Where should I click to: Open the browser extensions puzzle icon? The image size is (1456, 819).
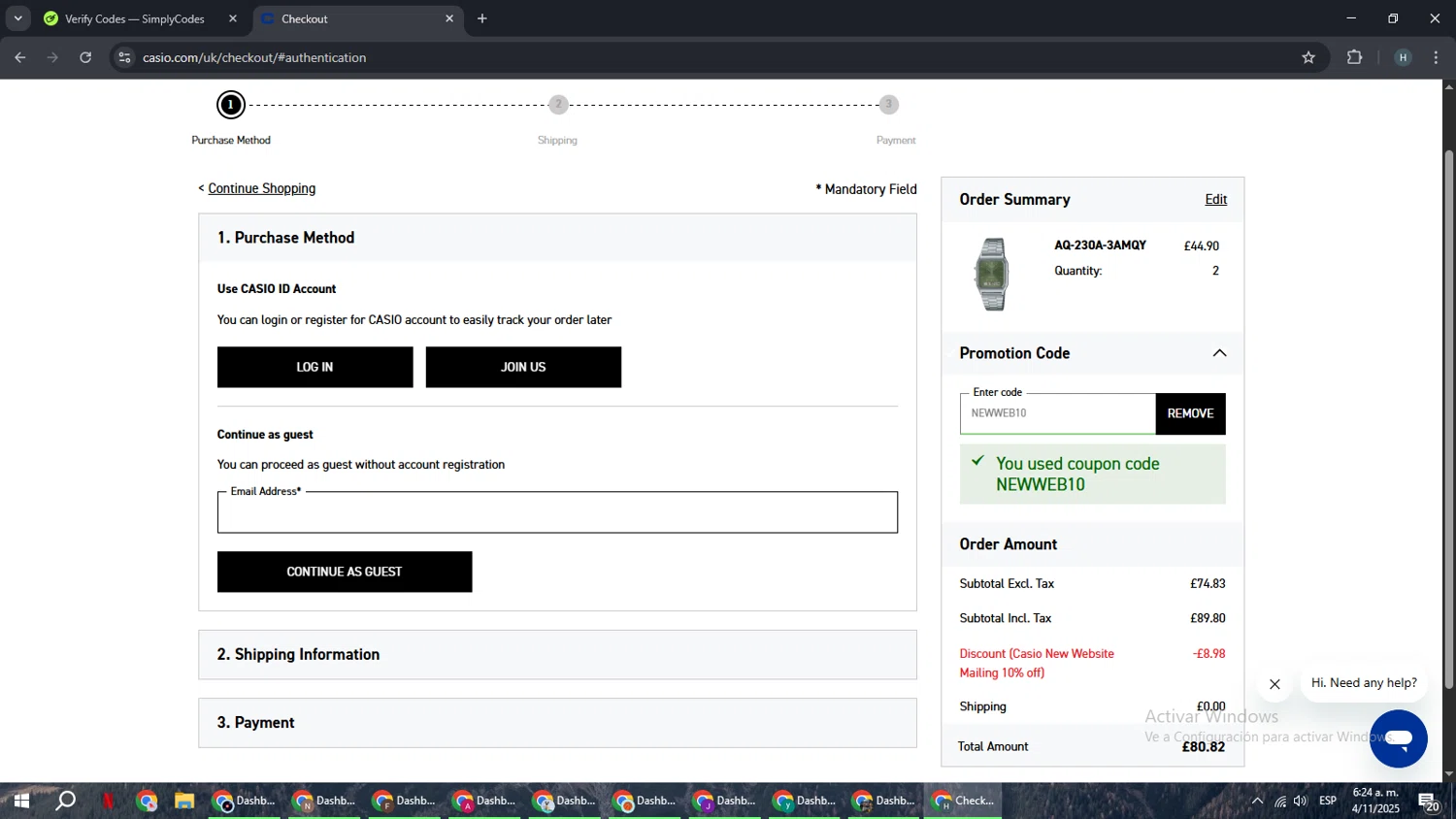pos(1355,57)
